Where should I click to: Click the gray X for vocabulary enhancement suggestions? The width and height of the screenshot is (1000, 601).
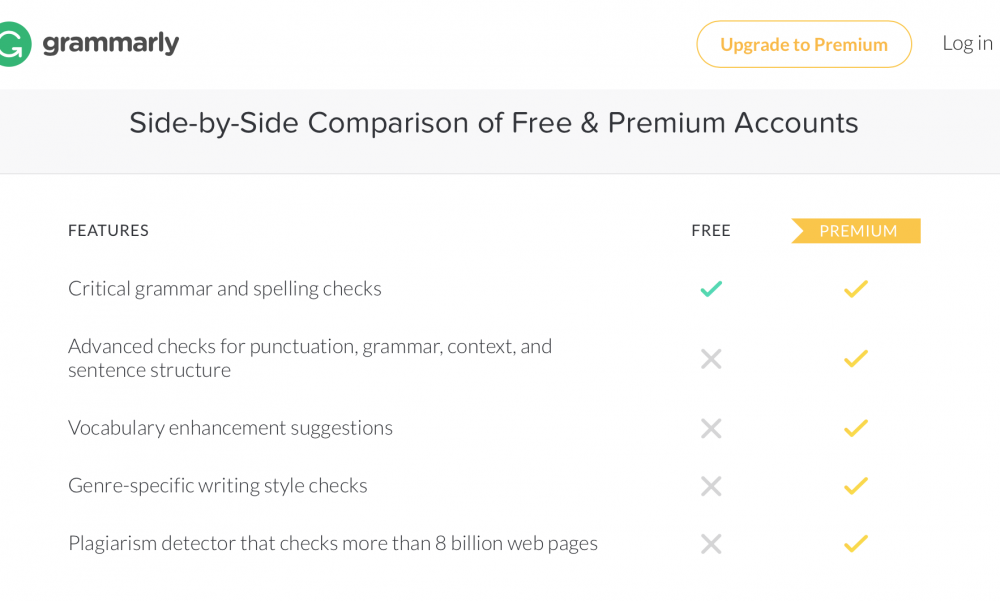pyautogui.click(x=711, y=428)
